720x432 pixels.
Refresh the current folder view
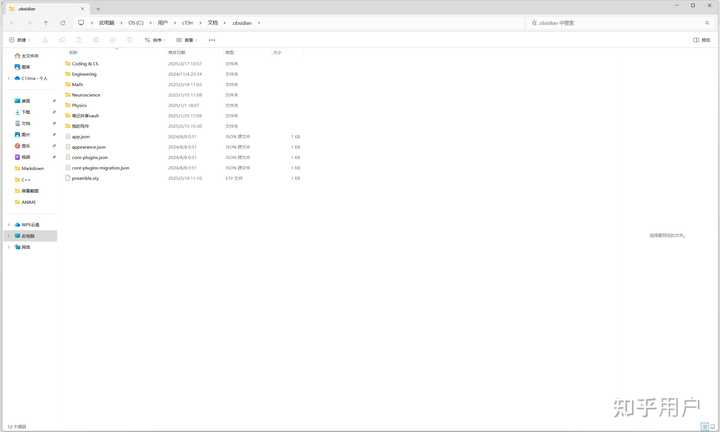pos(62,22)
